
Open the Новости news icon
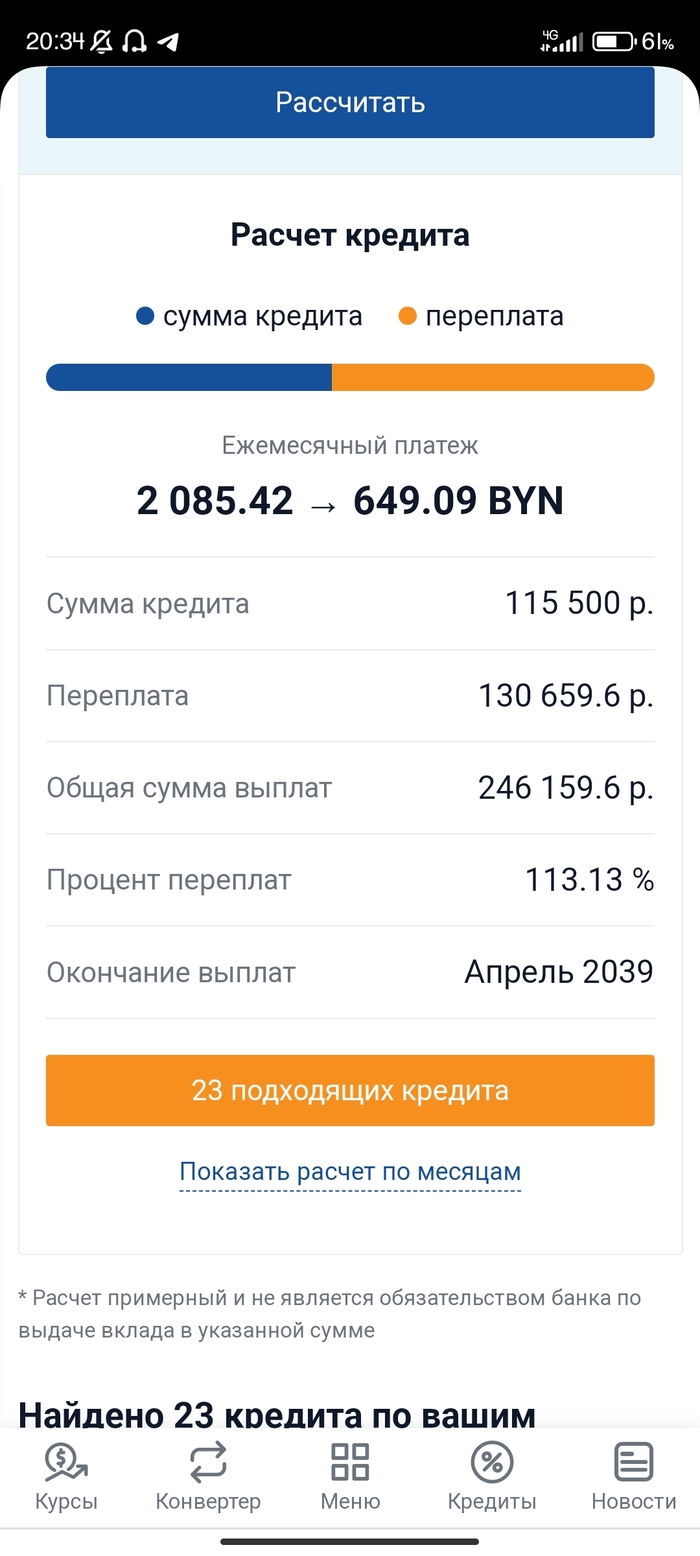click(634, 1463)
